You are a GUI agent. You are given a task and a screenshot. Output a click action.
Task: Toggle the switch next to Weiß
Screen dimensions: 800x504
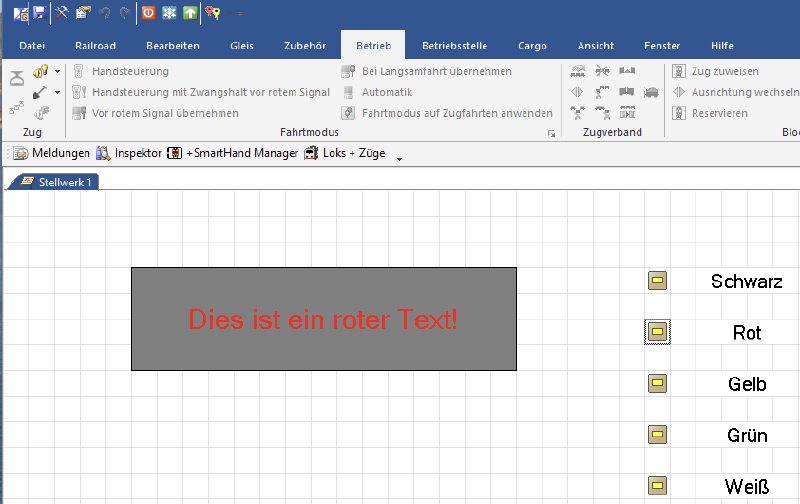pyautogui.click(x=657, y=485)
